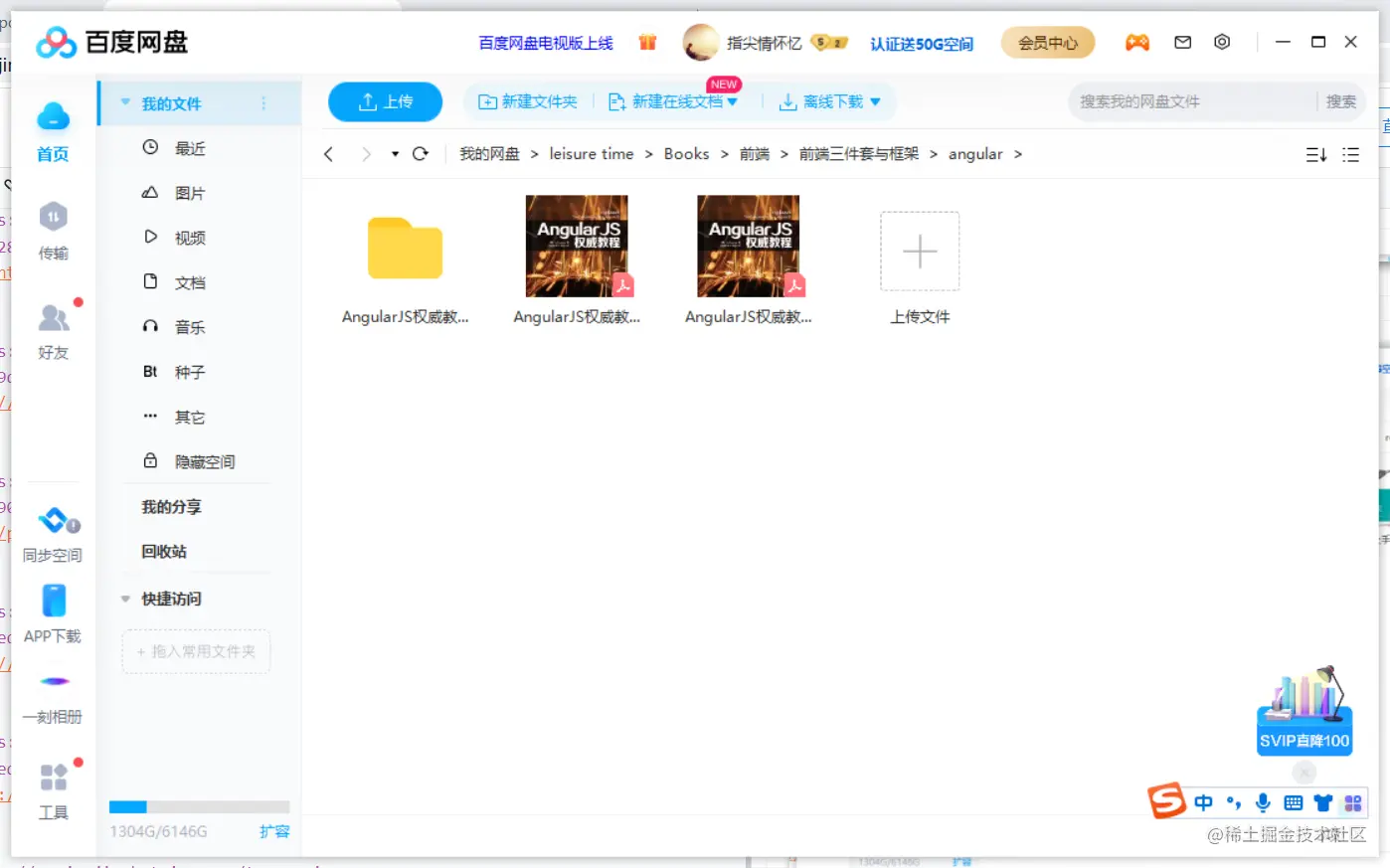Open the 传输 transfer panel

coord(53,232)
